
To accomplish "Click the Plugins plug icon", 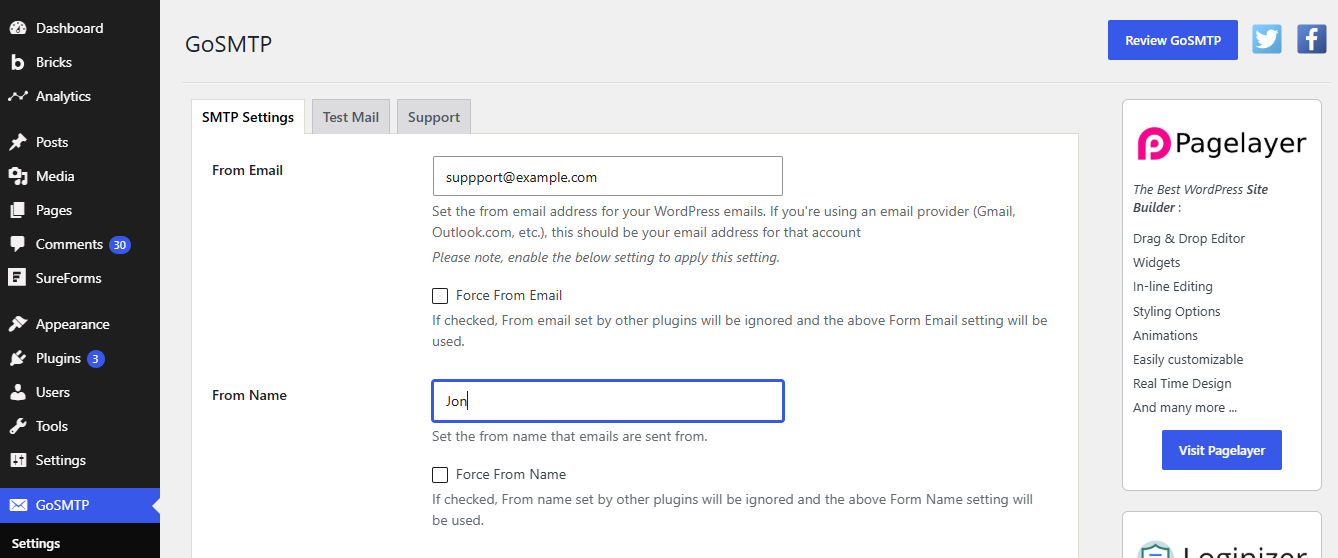I will (18, 358).
